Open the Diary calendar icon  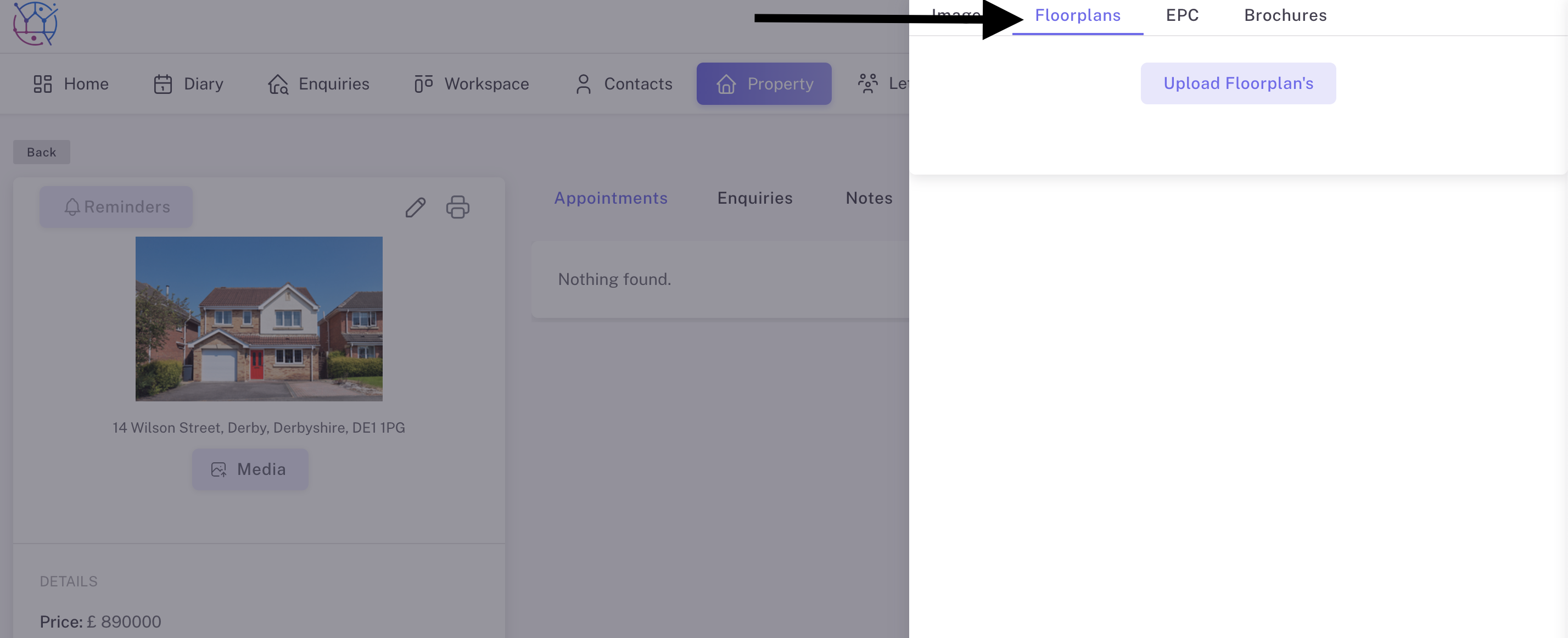click(x=163, y=83)
